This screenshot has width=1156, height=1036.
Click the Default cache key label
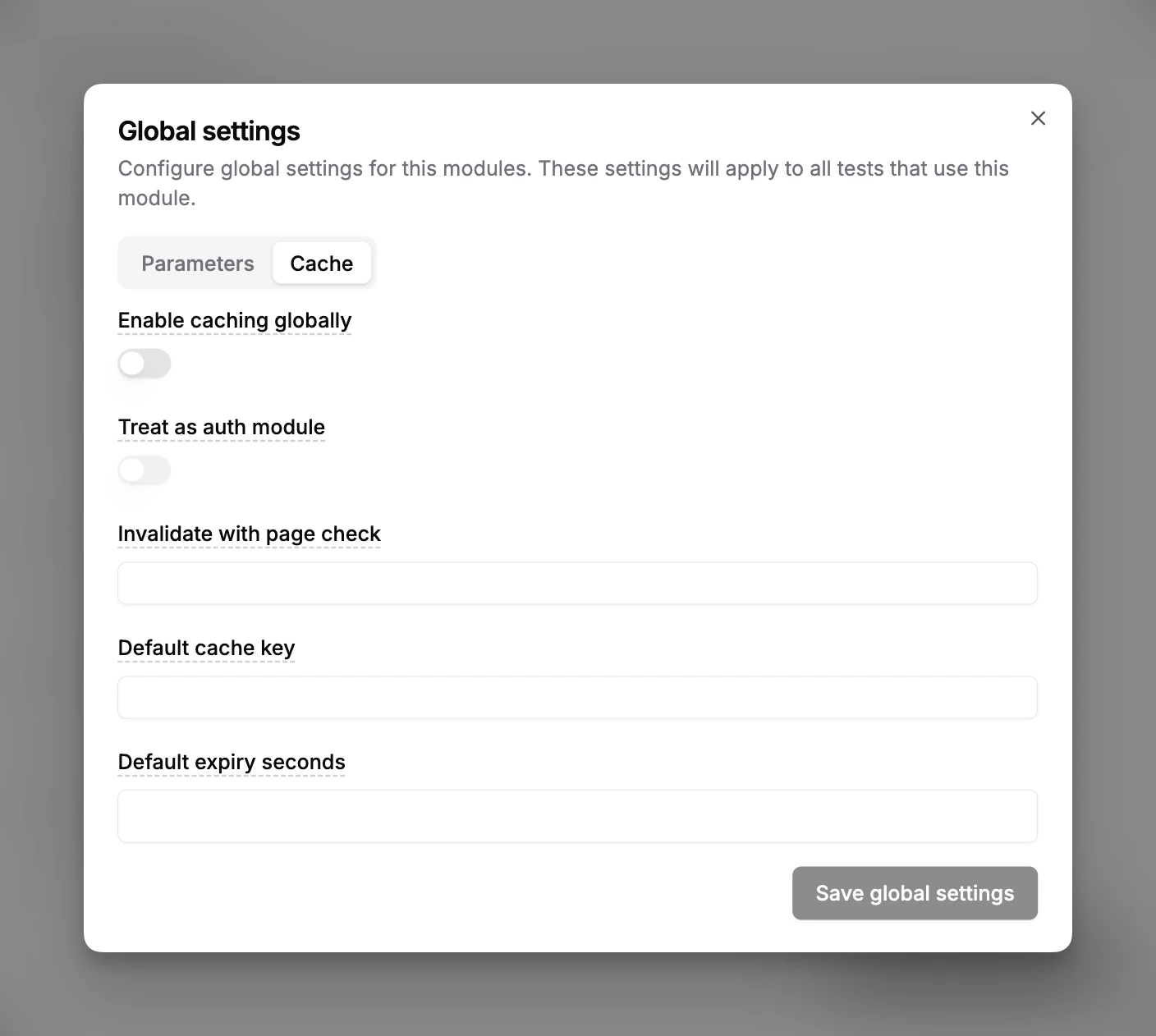[x=206, y=648]
